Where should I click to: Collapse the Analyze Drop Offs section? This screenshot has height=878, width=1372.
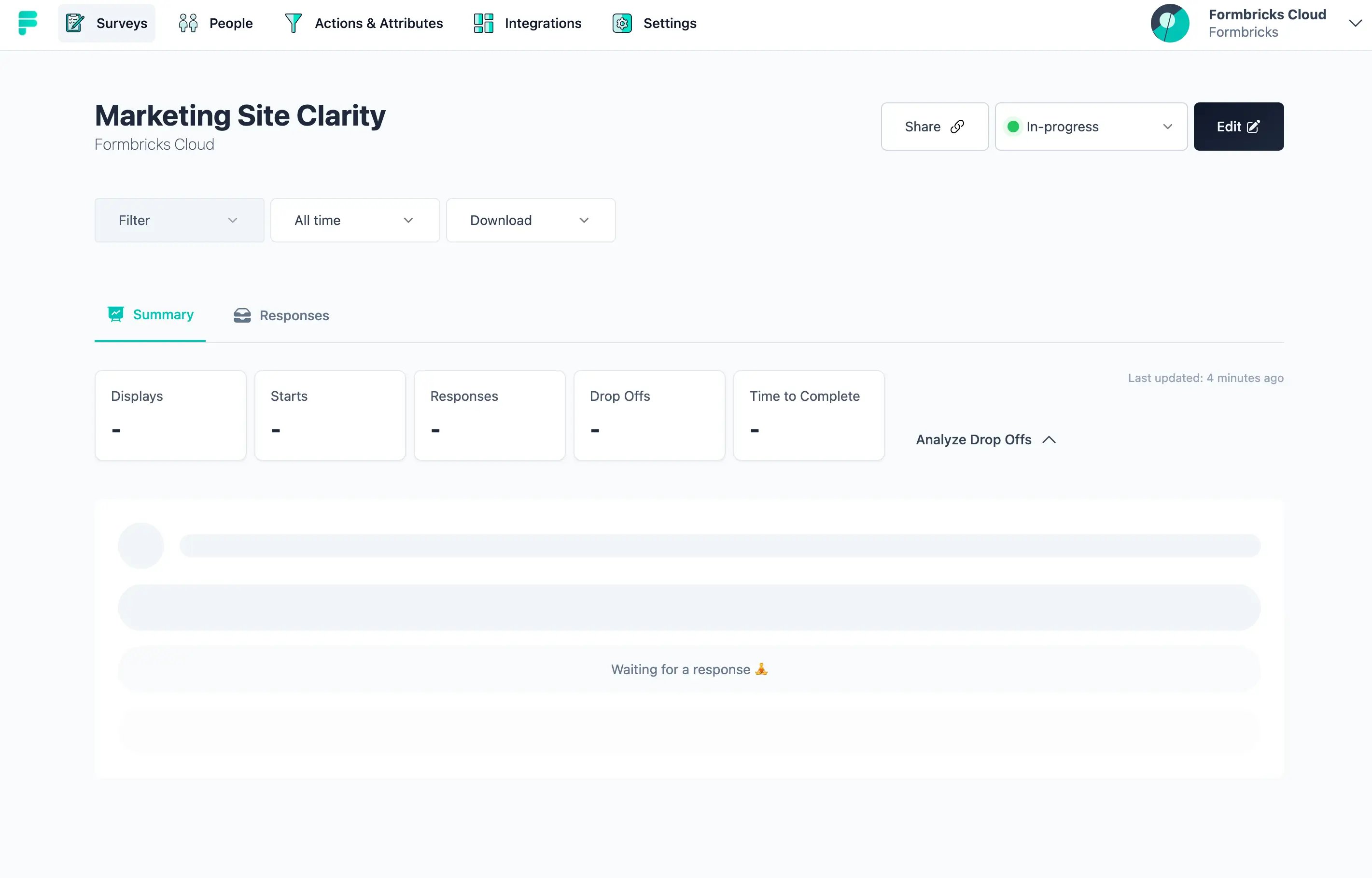986,439
